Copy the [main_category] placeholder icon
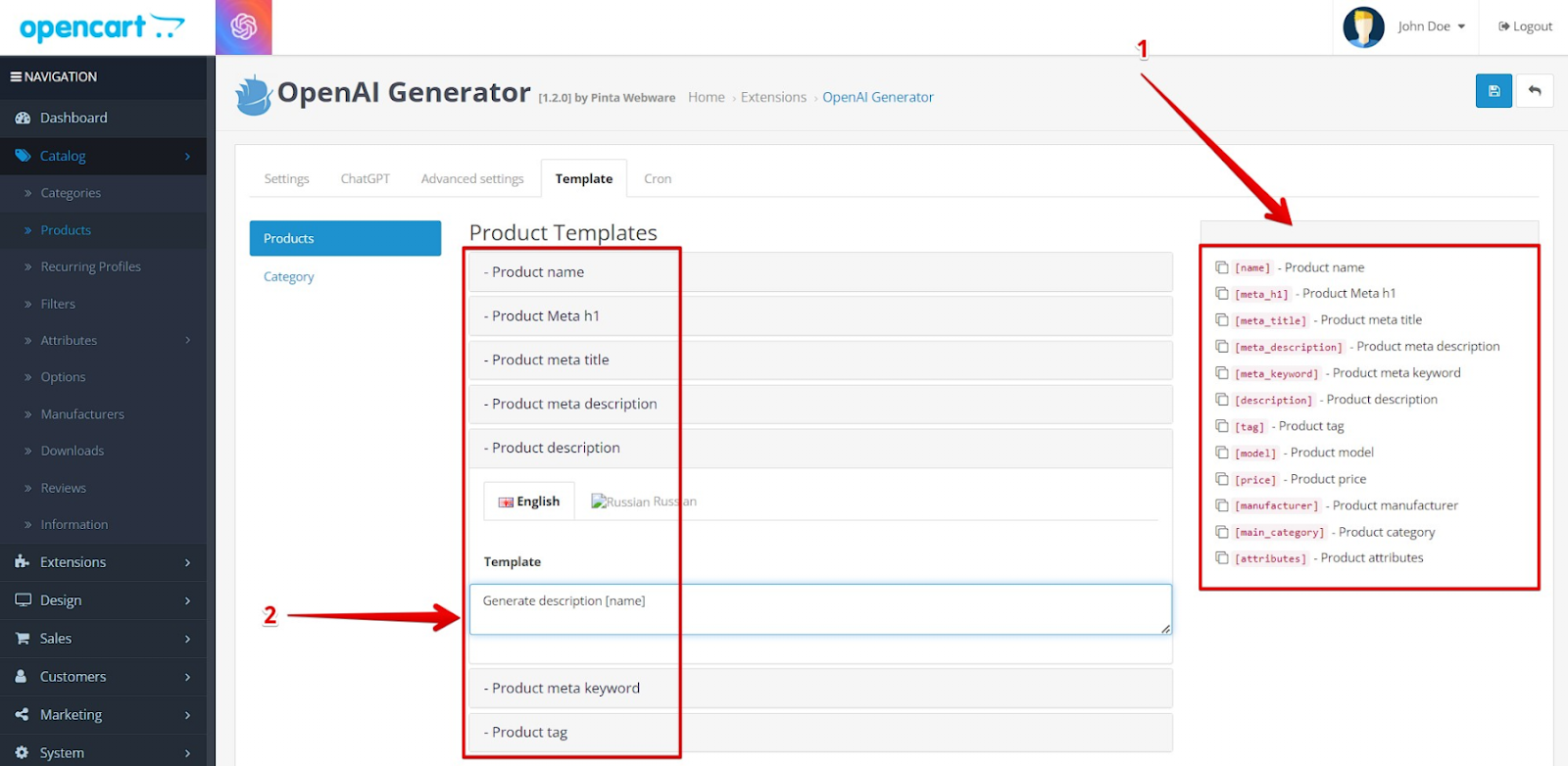The width and height of the screenshot is (1568, 766). click(x=1221, y=532)
